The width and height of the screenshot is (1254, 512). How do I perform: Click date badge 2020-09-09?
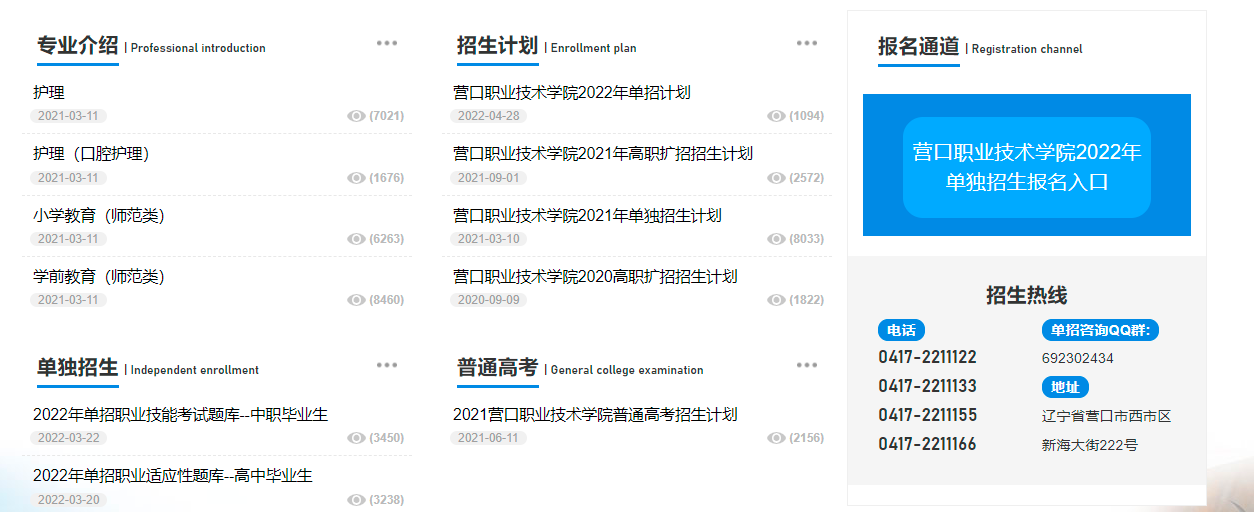click(488, 300)
